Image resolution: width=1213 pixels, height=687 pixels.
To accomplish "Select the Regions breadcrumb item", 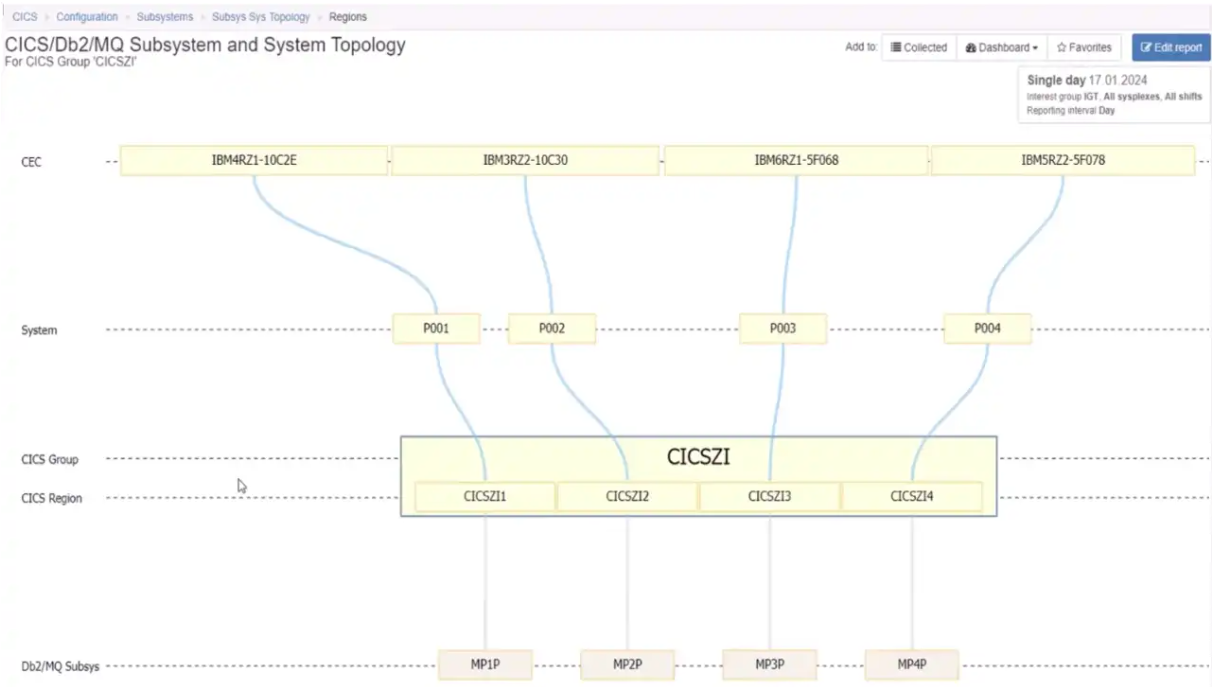I will (348, 17).
